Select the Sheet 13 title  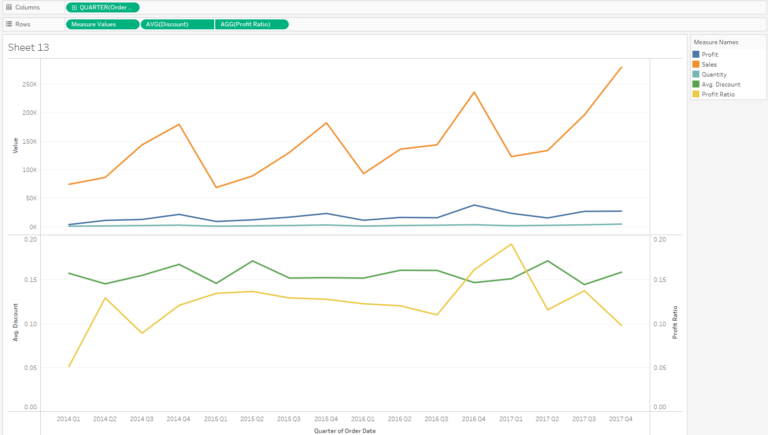tap(28, 48)
